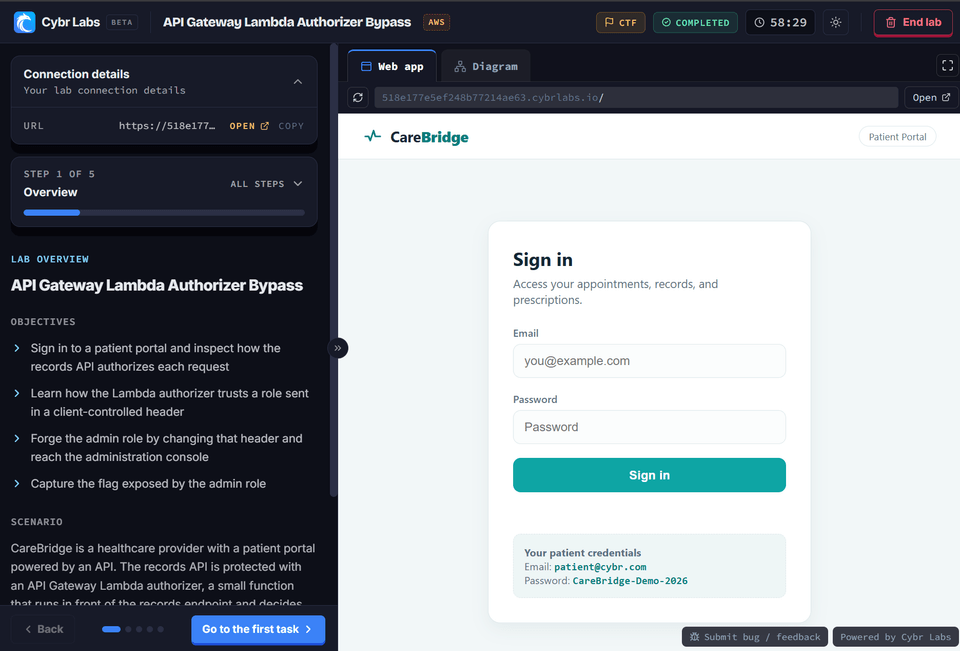Screen dimensions: 960x651
Task: Click the 58:29 lab timer
Action: [780, 23]
